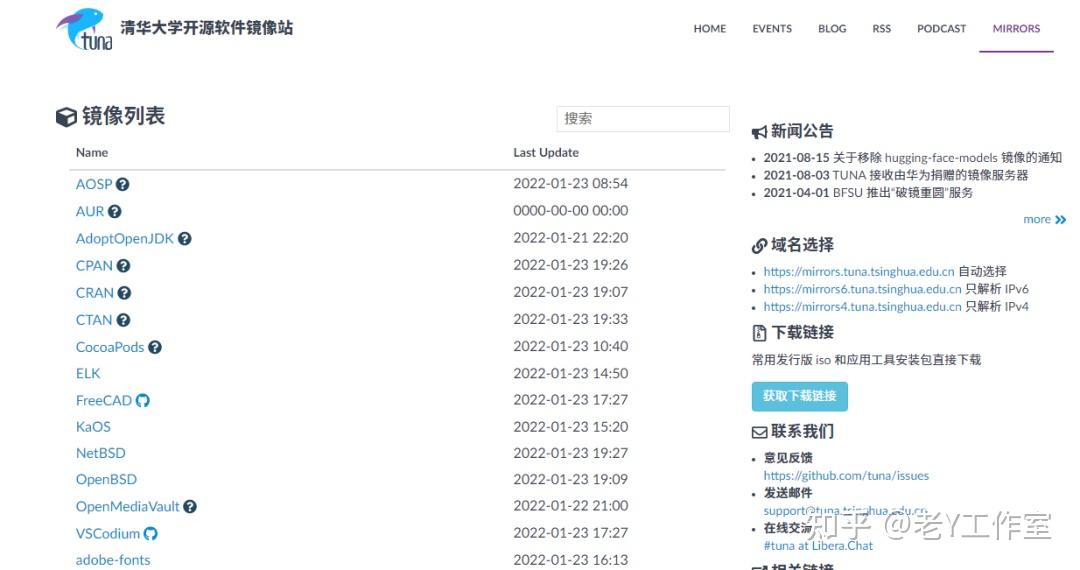Click the Last Update column header
Screen dimensions: 1080x570
coord(546,153)
